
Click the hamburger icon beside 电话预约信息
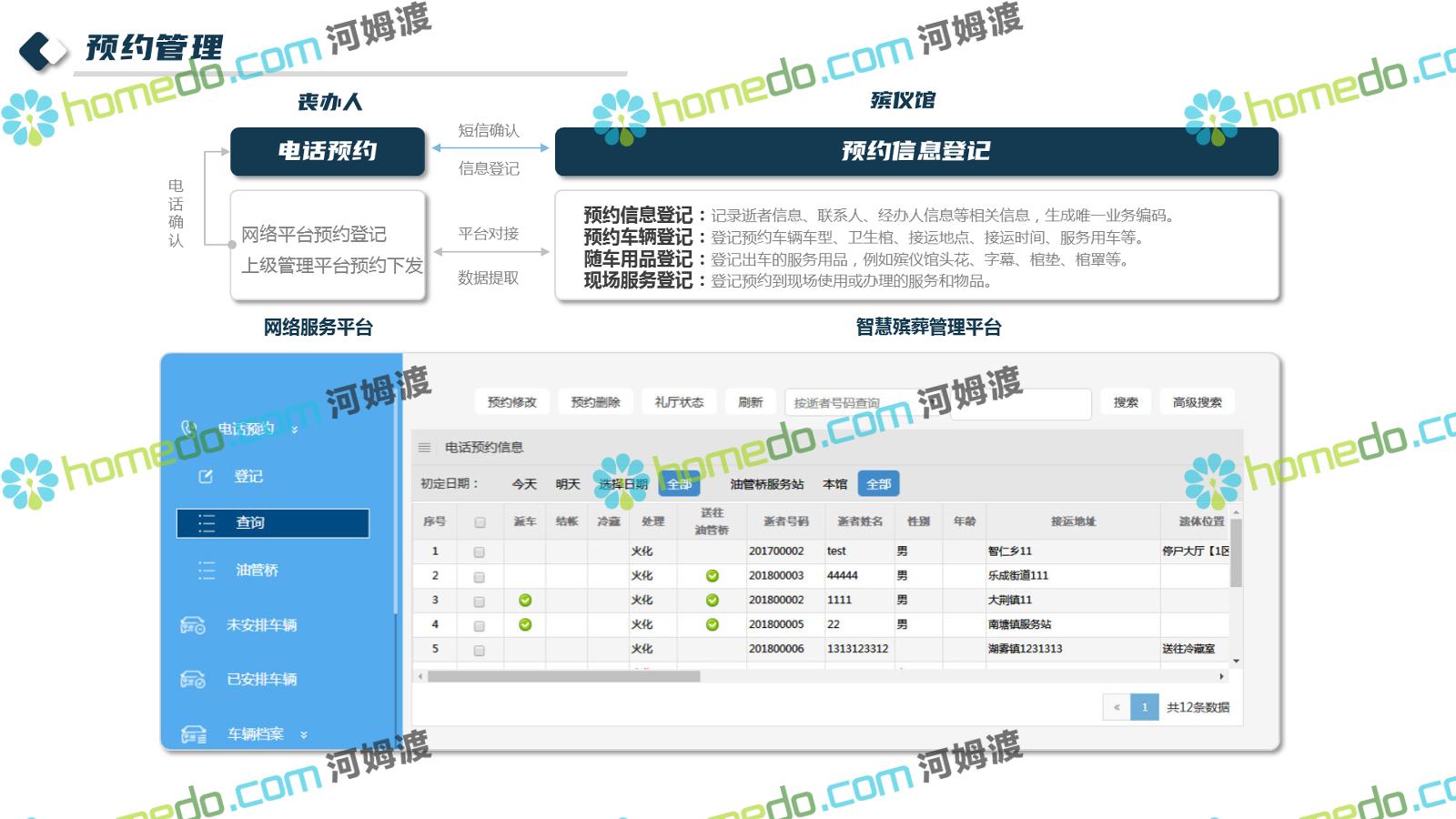pyautogui.click(x=424, y=448)
